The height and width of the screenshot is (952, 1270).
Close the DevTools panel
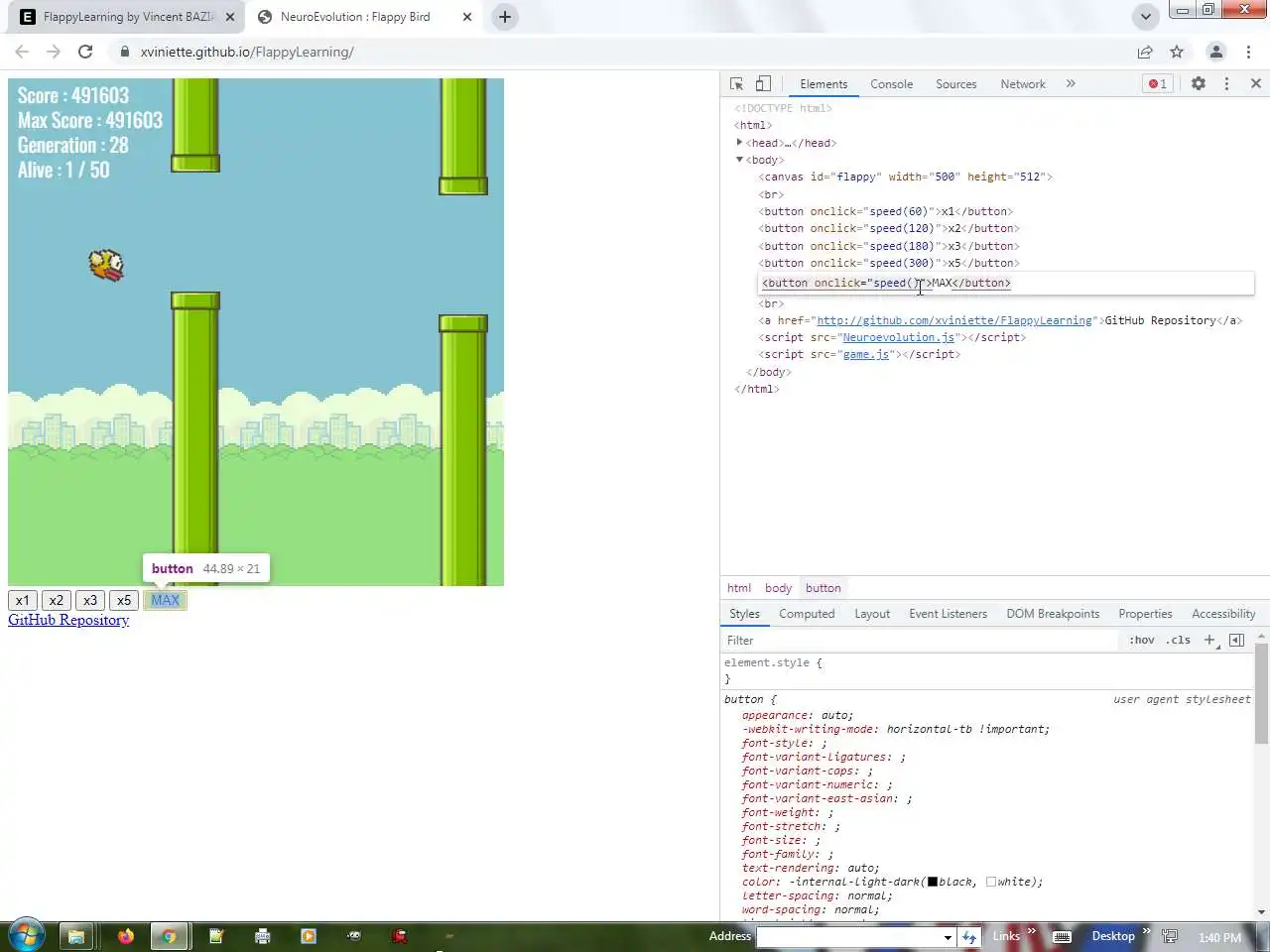1255,84
